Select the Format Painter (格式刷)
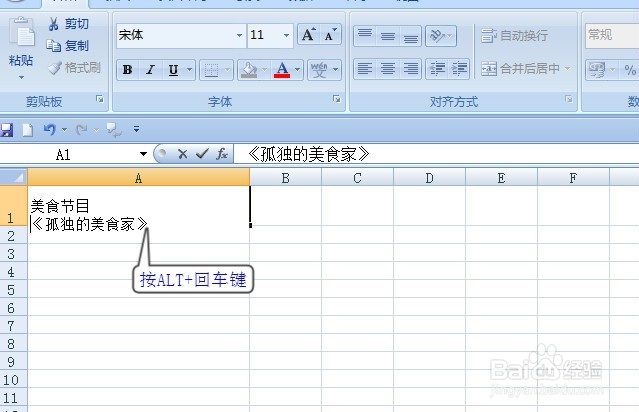The image size is (639, 412). pyautogui.click(x=74, y=68)
